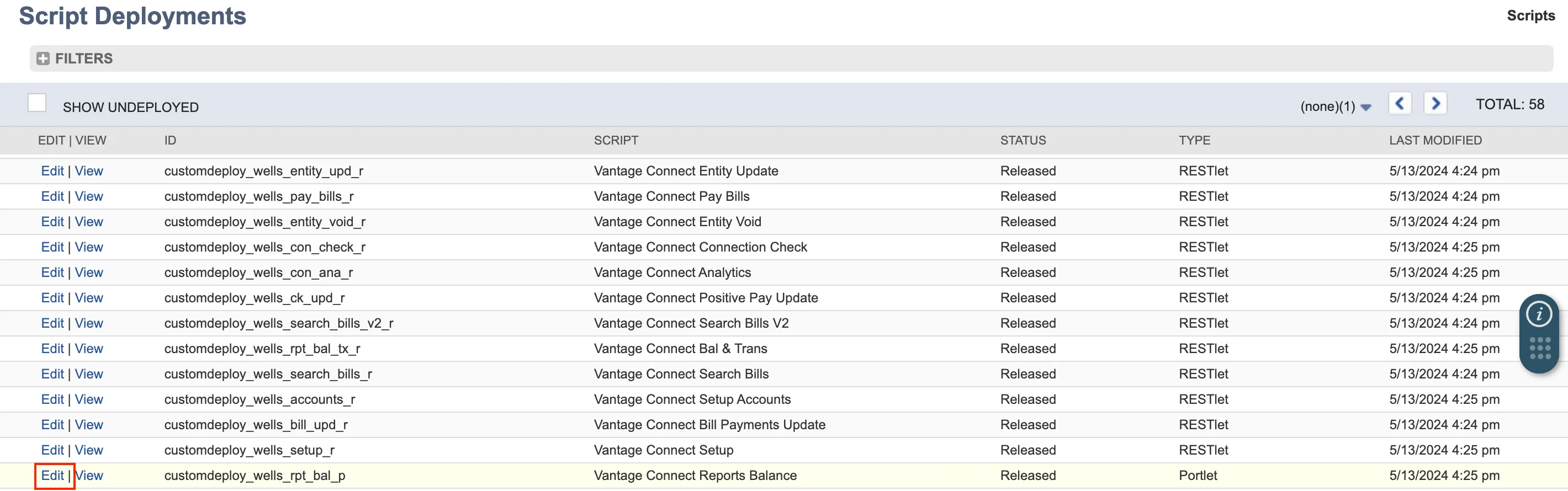Screen dimensions: 1568x491
Task: Click the 'Vantage Connect Search Bills' script cell
Action: 681,374
